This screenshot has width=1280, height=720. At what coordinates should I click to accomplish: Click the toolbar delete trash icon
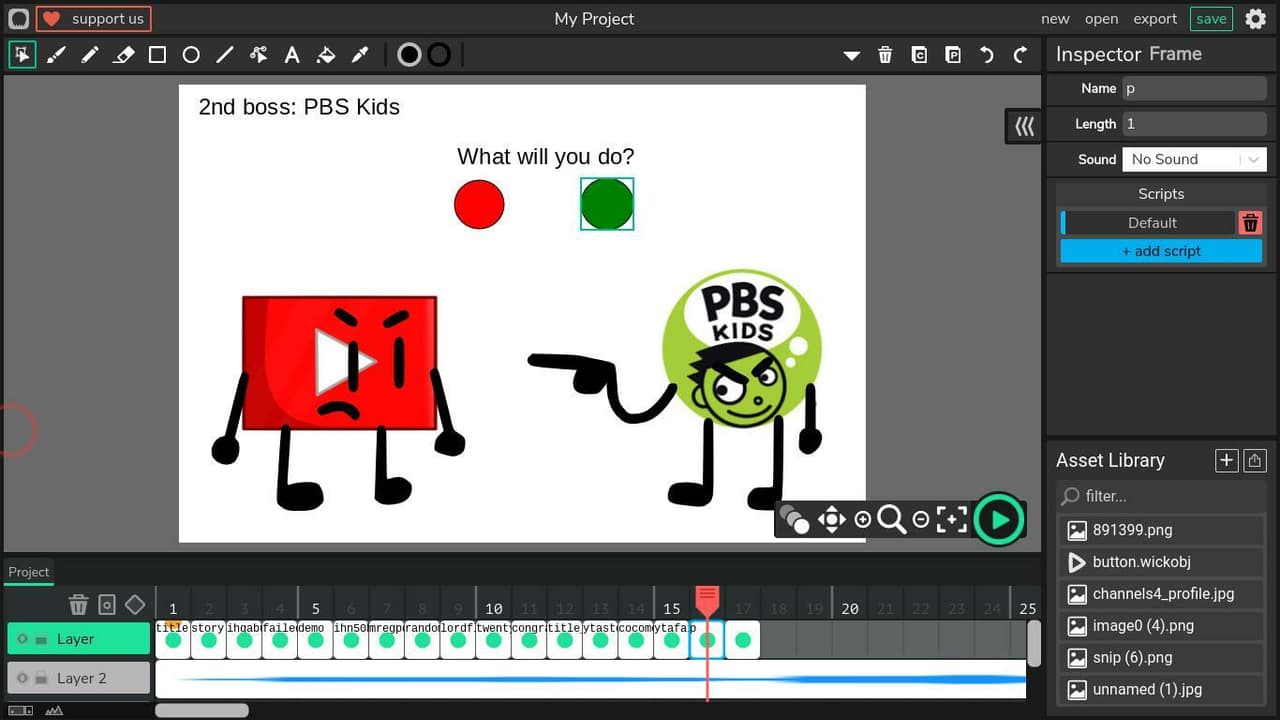point(885,55)
